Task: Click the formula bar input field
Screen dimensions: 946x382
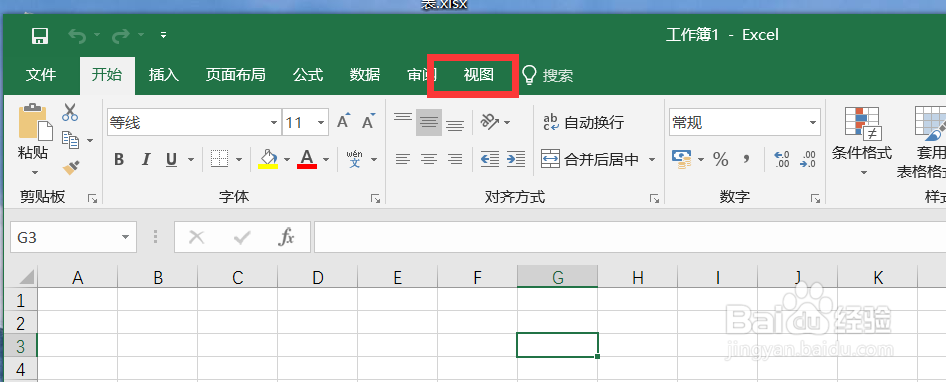Action: point(629,237)
